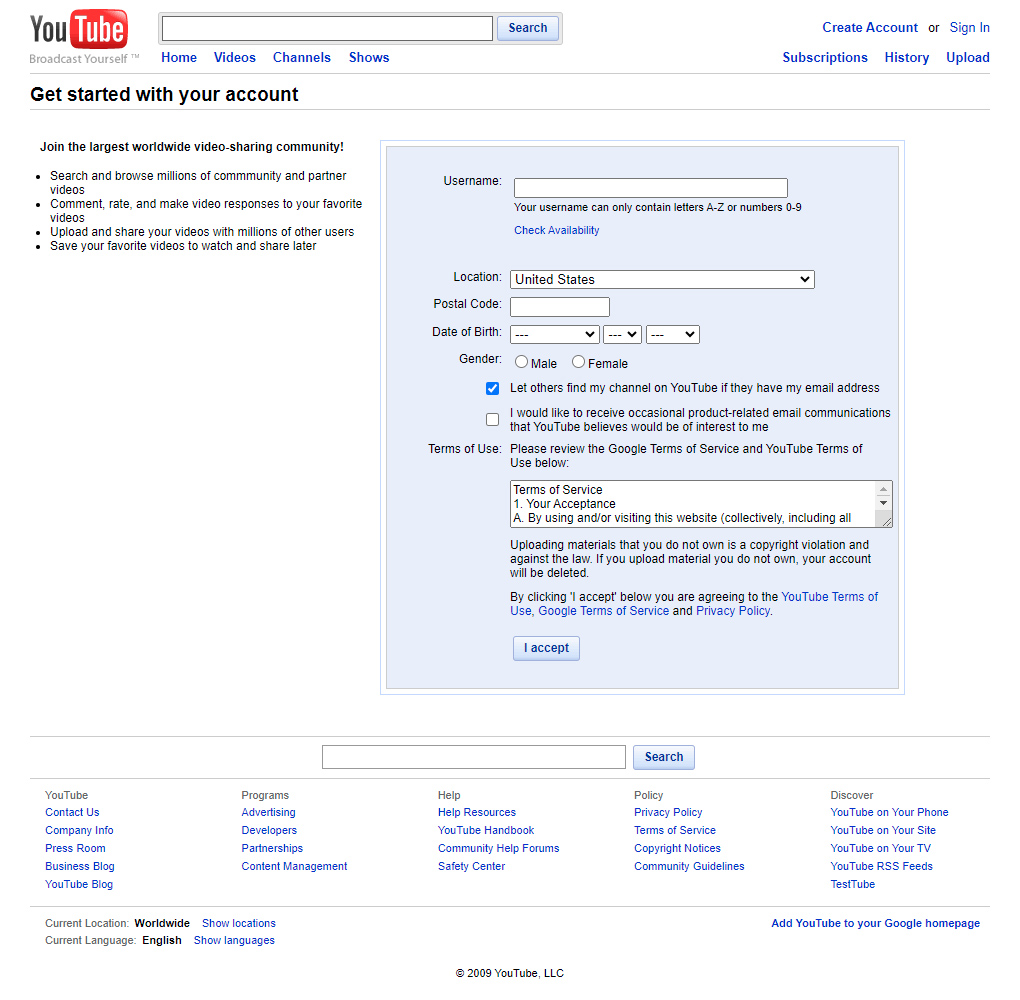Open the YouTube RSS Feeds link
This screenshot has width=1020, height=1000.
881,867
